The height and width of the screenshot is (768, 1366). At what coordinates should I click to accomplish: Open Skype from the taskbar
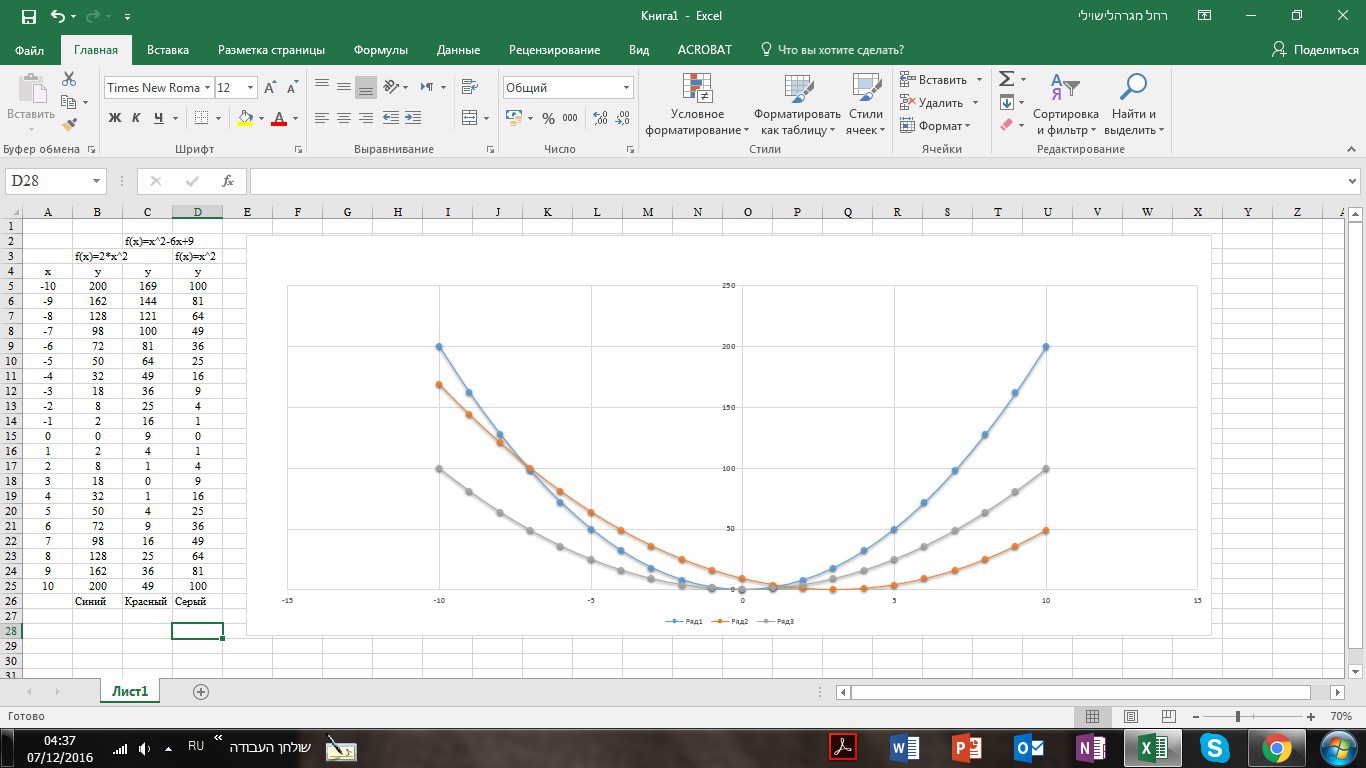(1214, 747)
